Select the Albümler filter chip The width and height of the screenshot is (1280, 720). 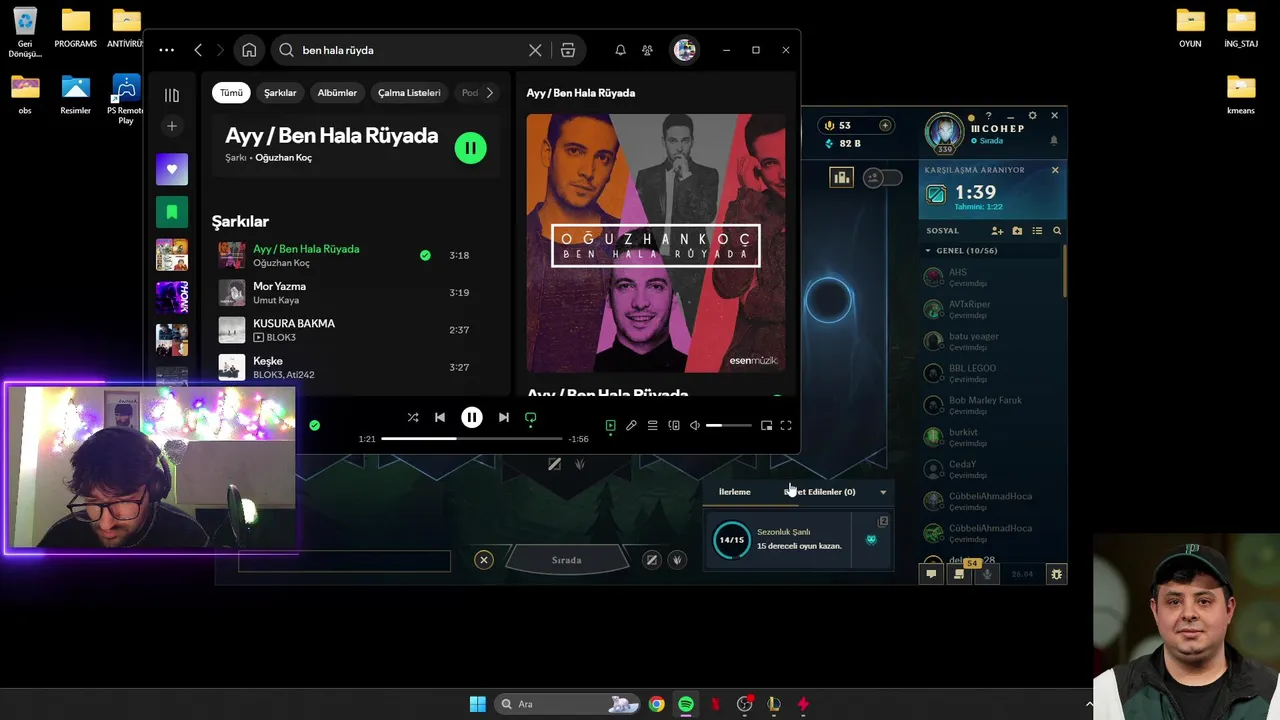[x=337, y=93]
